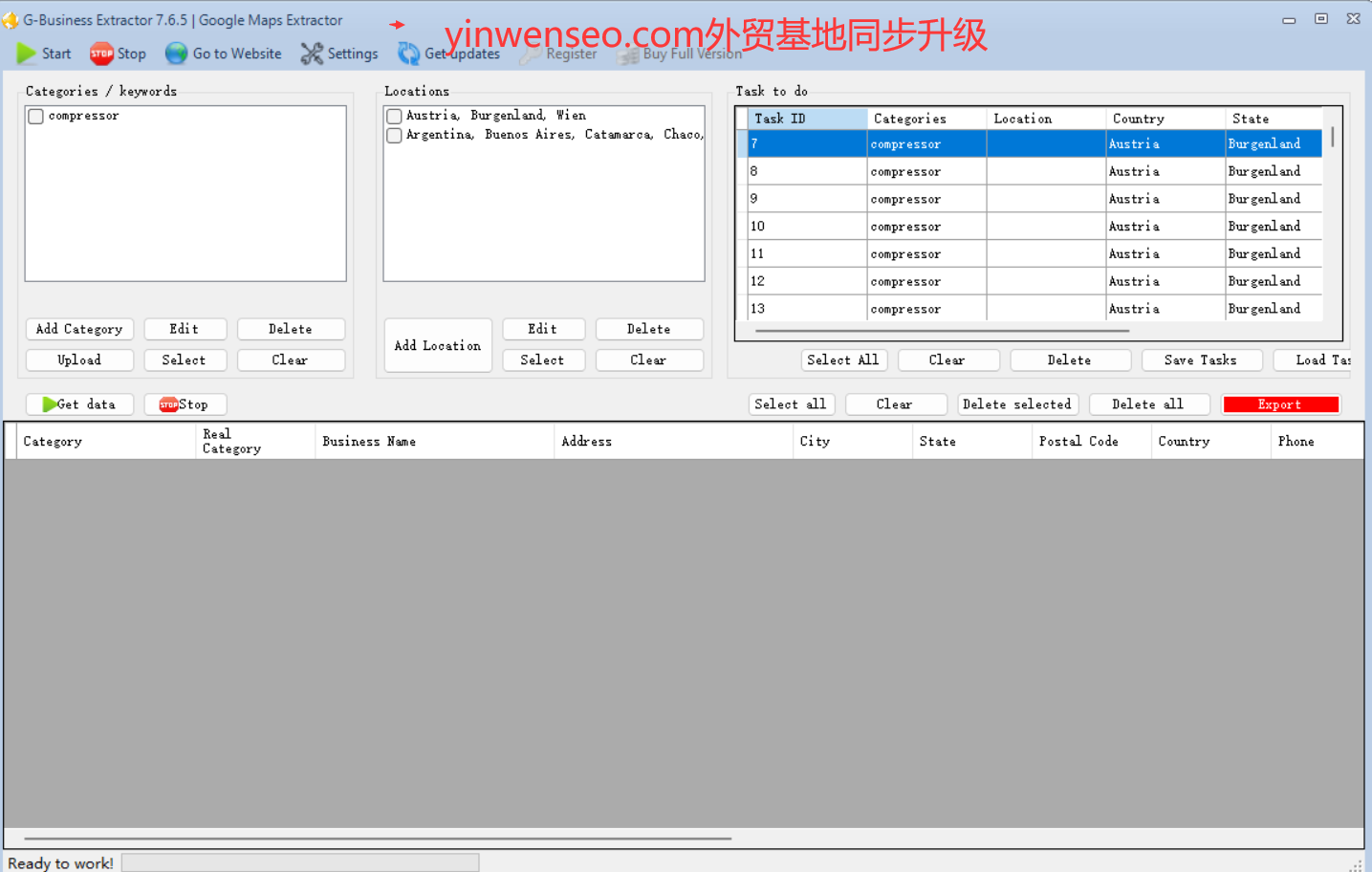Click the Get updates refresh icon
Viewport: 1372px width, 872px height.
coord(409,54)
